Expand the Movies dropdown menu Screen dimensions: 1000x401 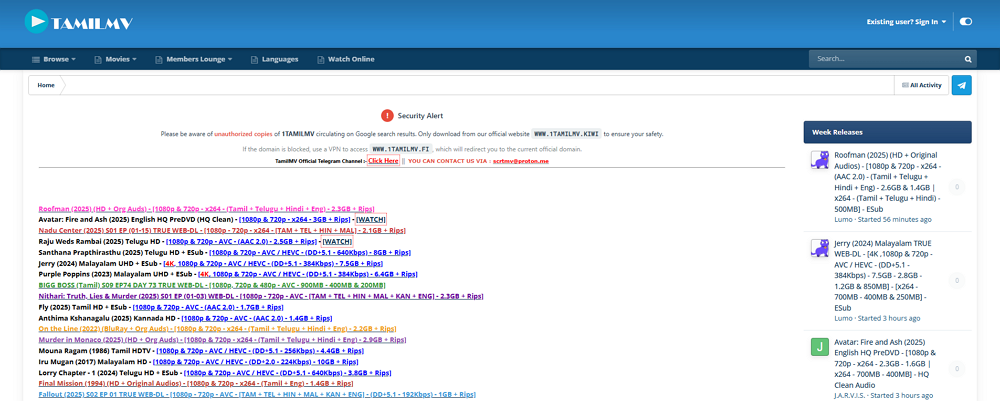pos(118,60)
